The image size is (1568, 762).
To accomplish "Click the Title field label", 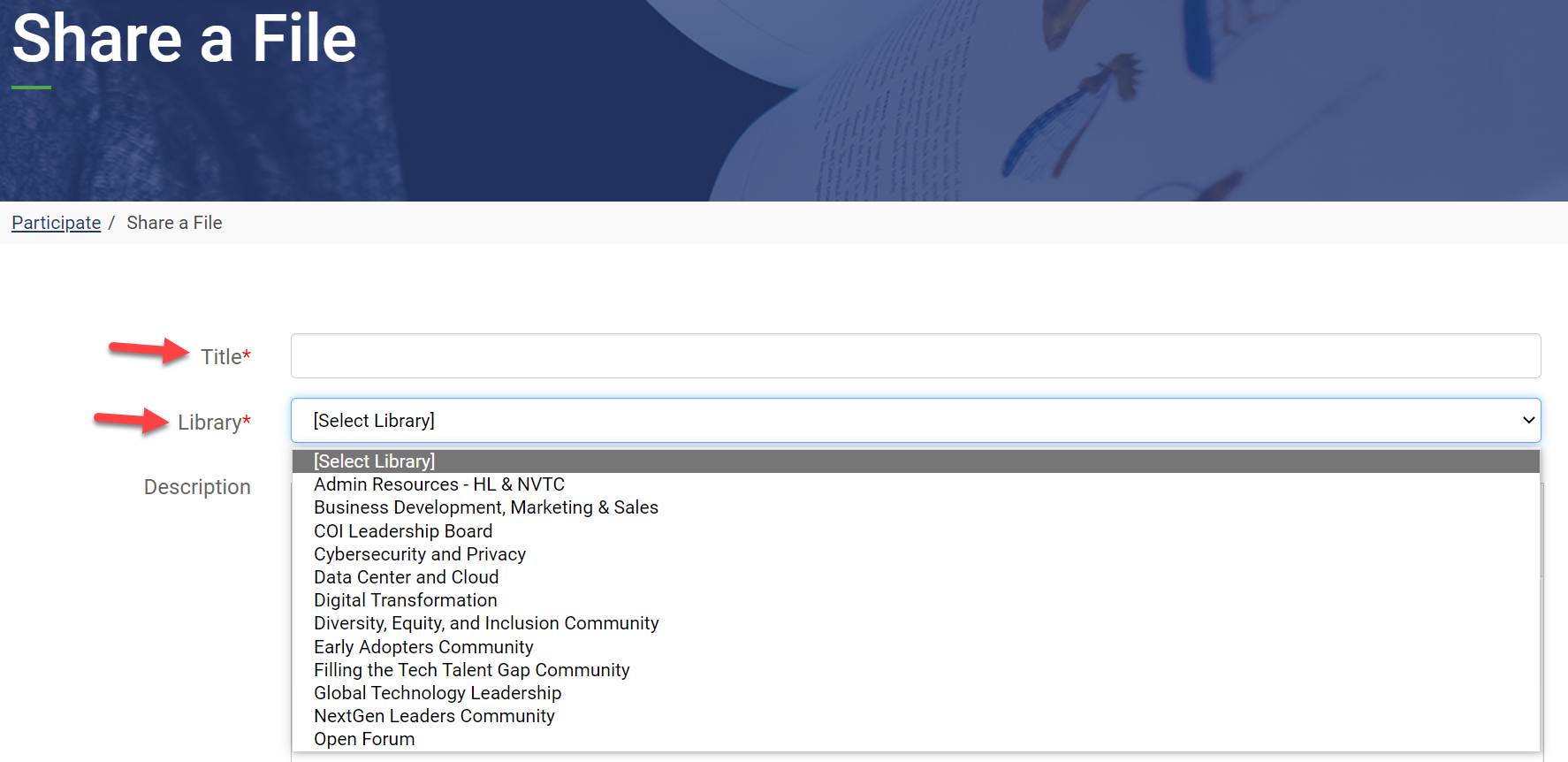I will [x=225, y=357].
